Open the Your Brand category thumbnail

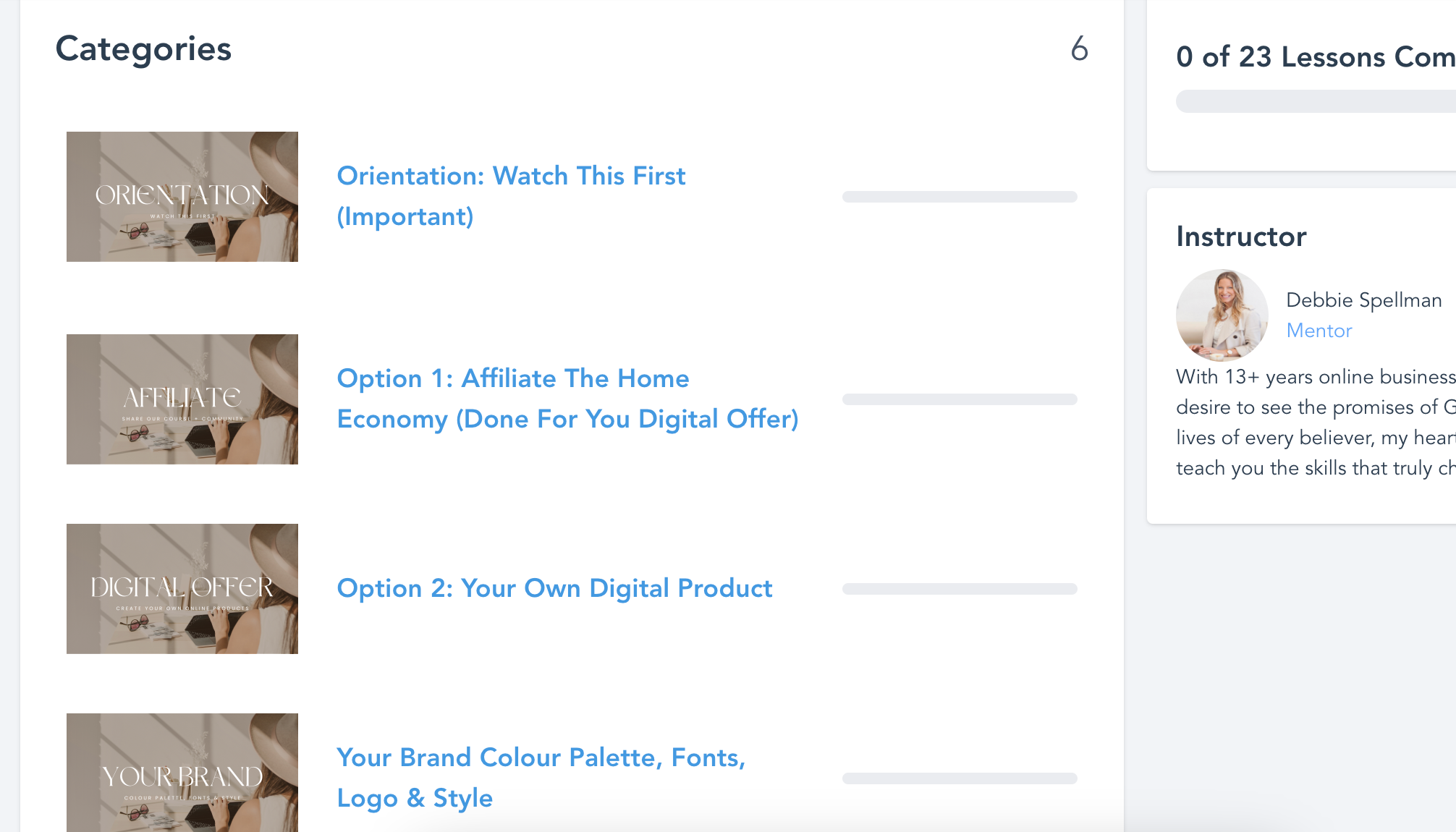click(x=182, y=773)
